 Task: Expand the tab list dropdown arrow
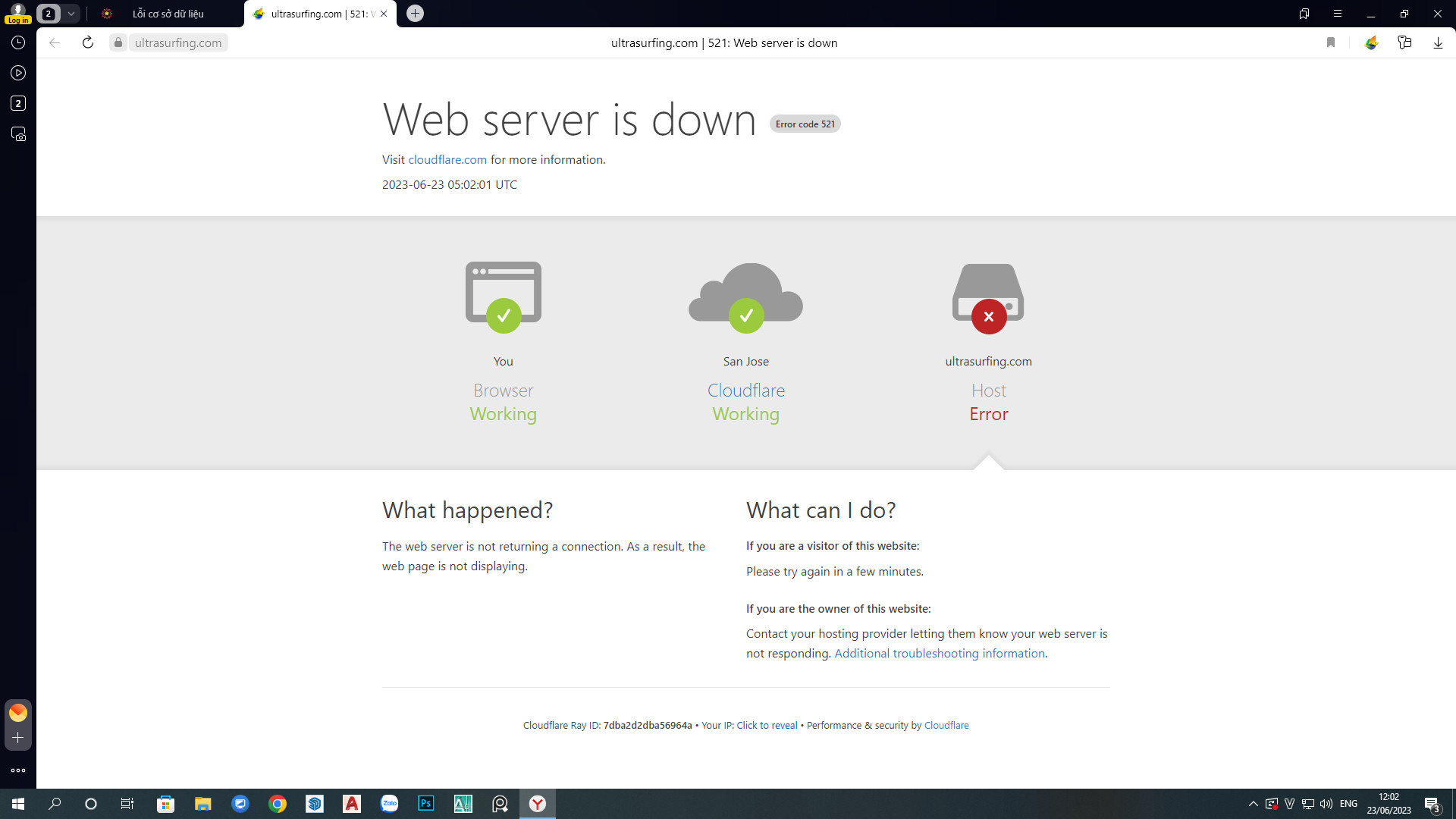[71, 14]
